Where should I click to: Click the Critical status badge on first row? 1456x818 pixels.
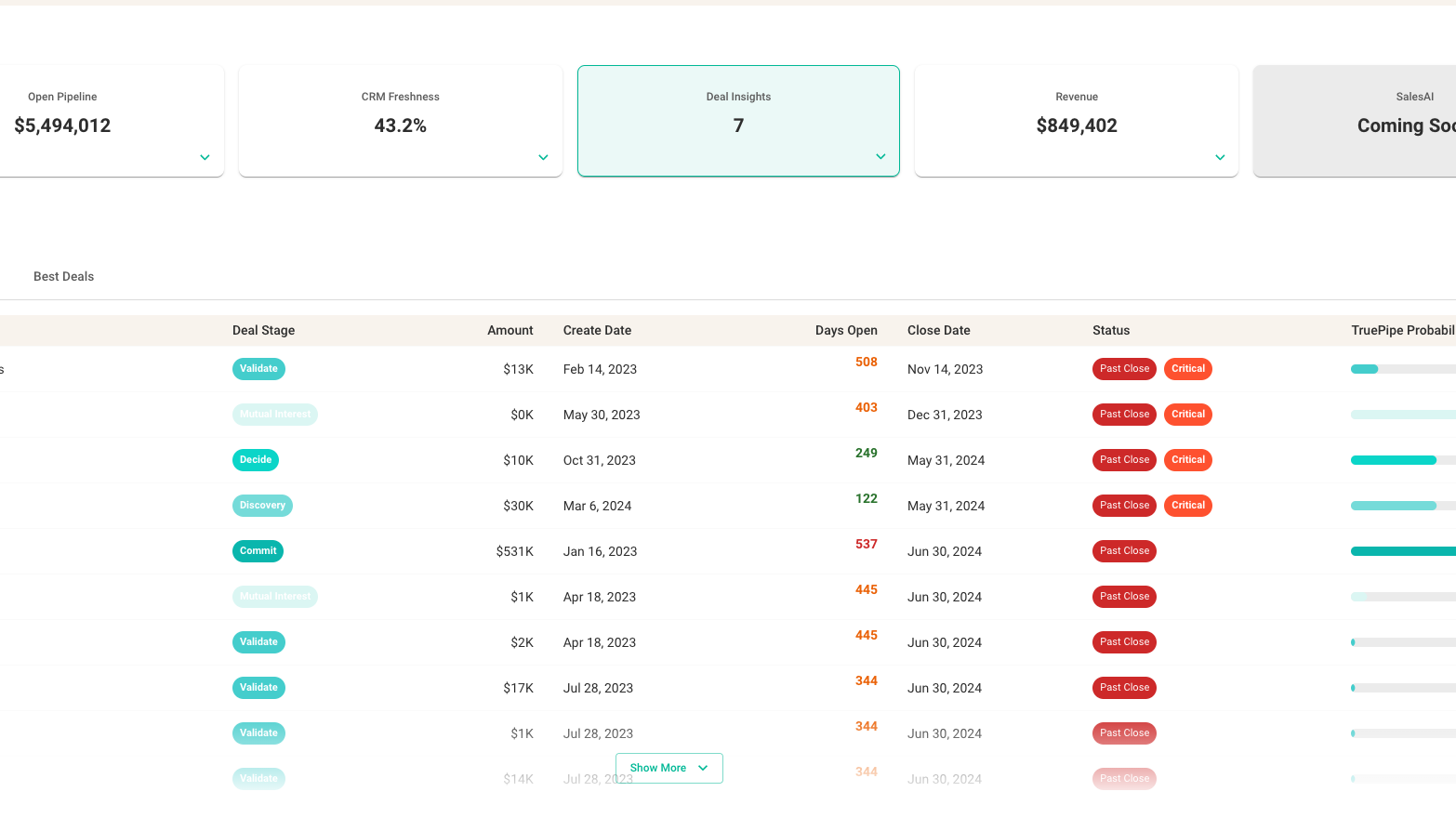point(1187,368)
